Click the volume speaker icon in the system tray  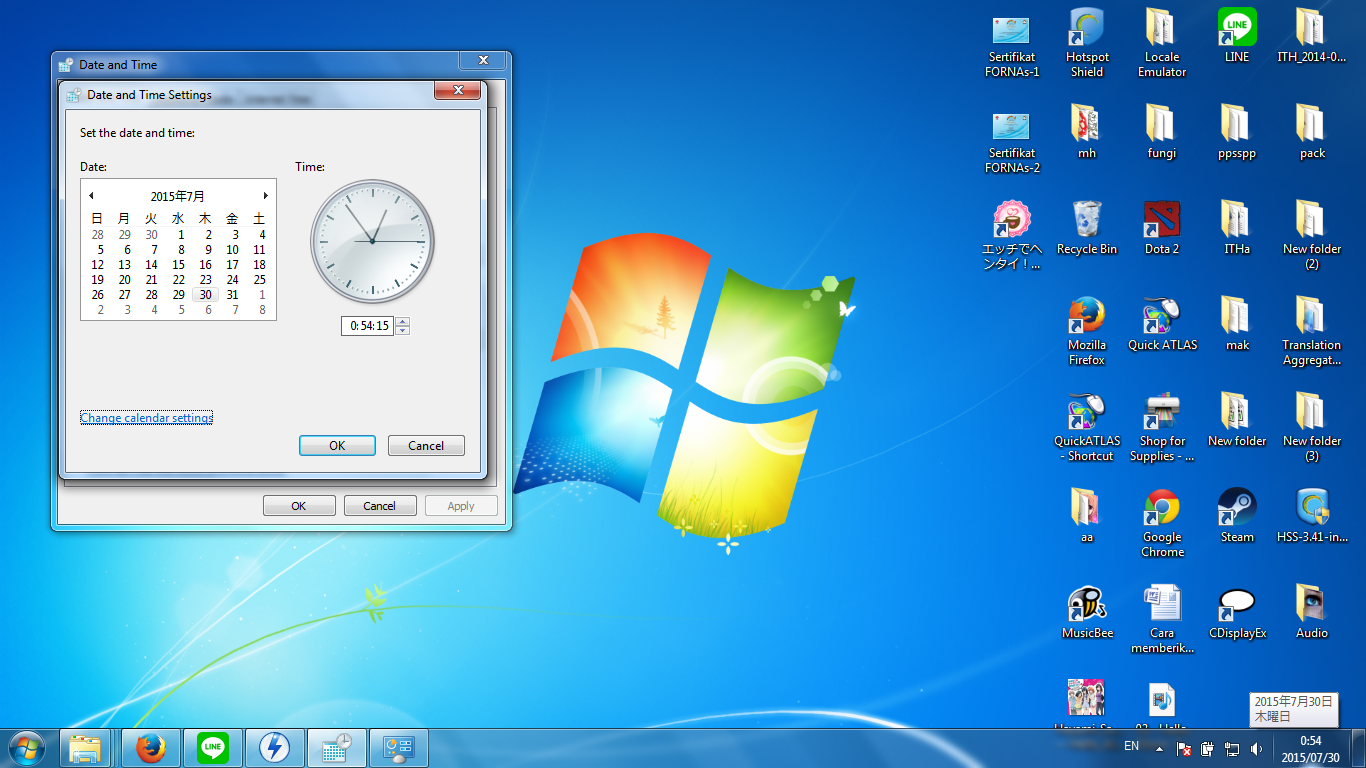pyautogui.click(x=1256, y=748)
